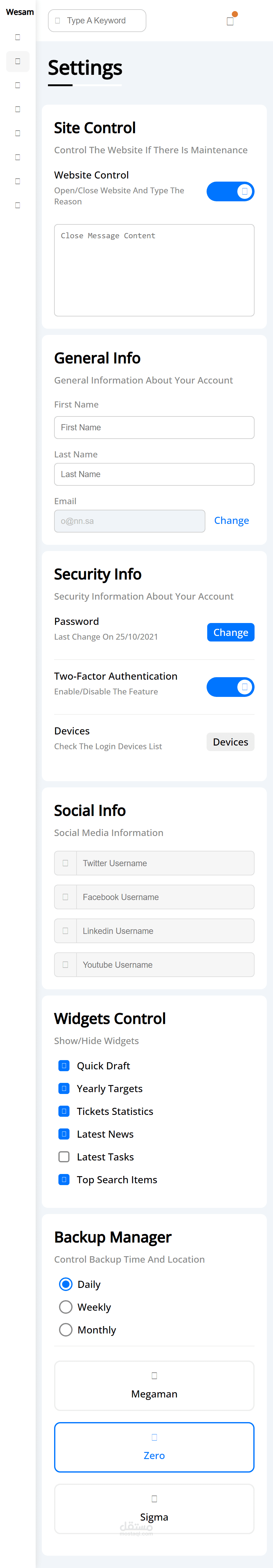Image resolution: width=273 pixels, height=1568 pixels.
Task: Check the Latest Tasks checkbox
Action: click(x=64, y=1156)
